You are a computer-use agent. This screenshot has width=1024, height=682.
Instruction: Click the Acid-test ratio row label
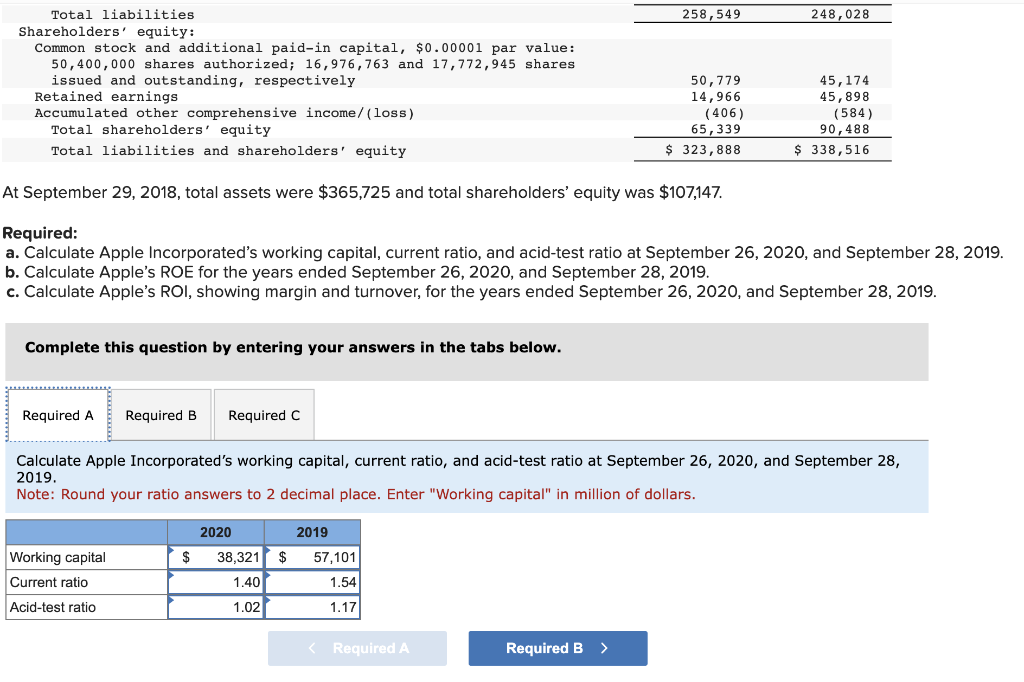(x=51, y=604)
